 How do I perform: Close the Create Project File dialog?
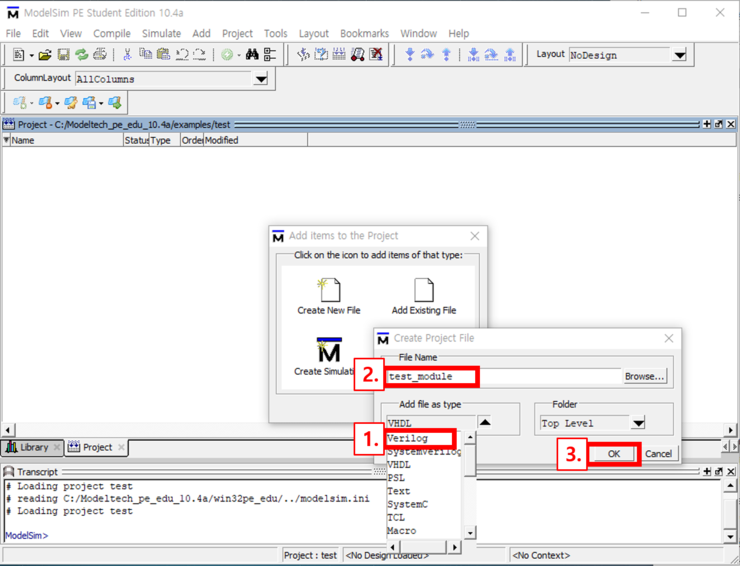[669, 338]
